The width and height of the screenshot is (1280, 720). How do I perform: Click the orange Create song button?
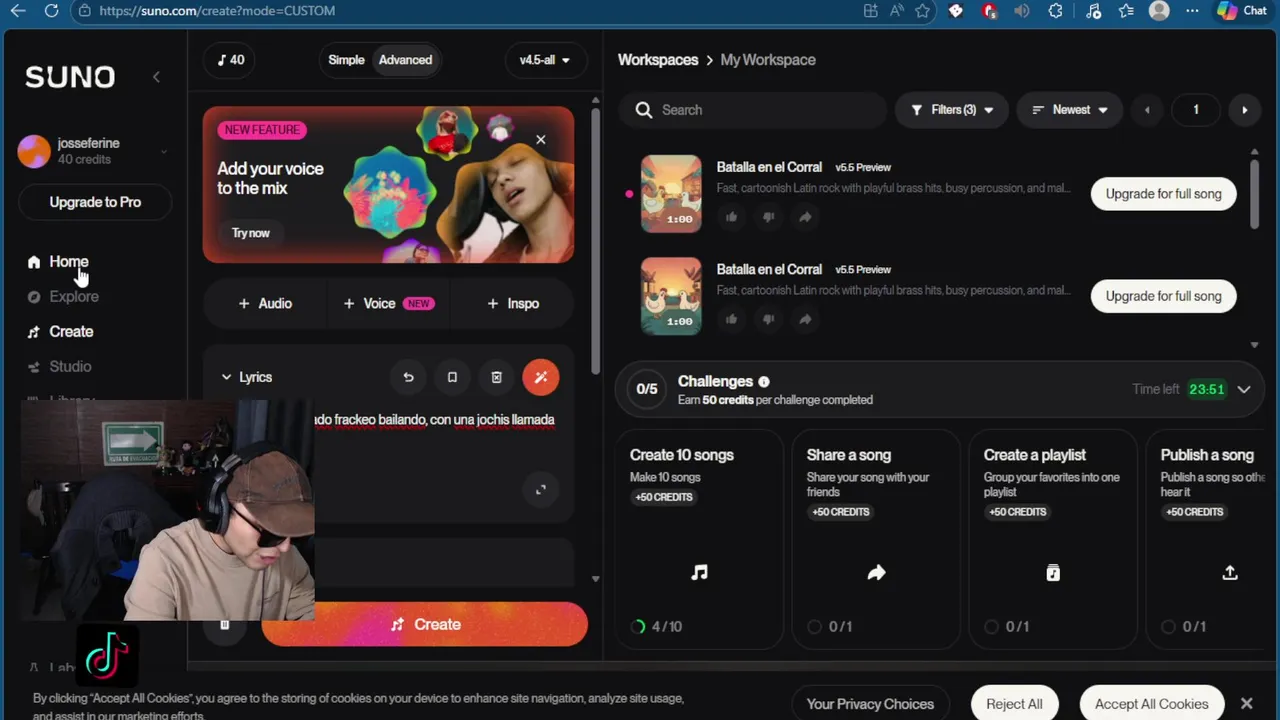click(x=425, y=624)
